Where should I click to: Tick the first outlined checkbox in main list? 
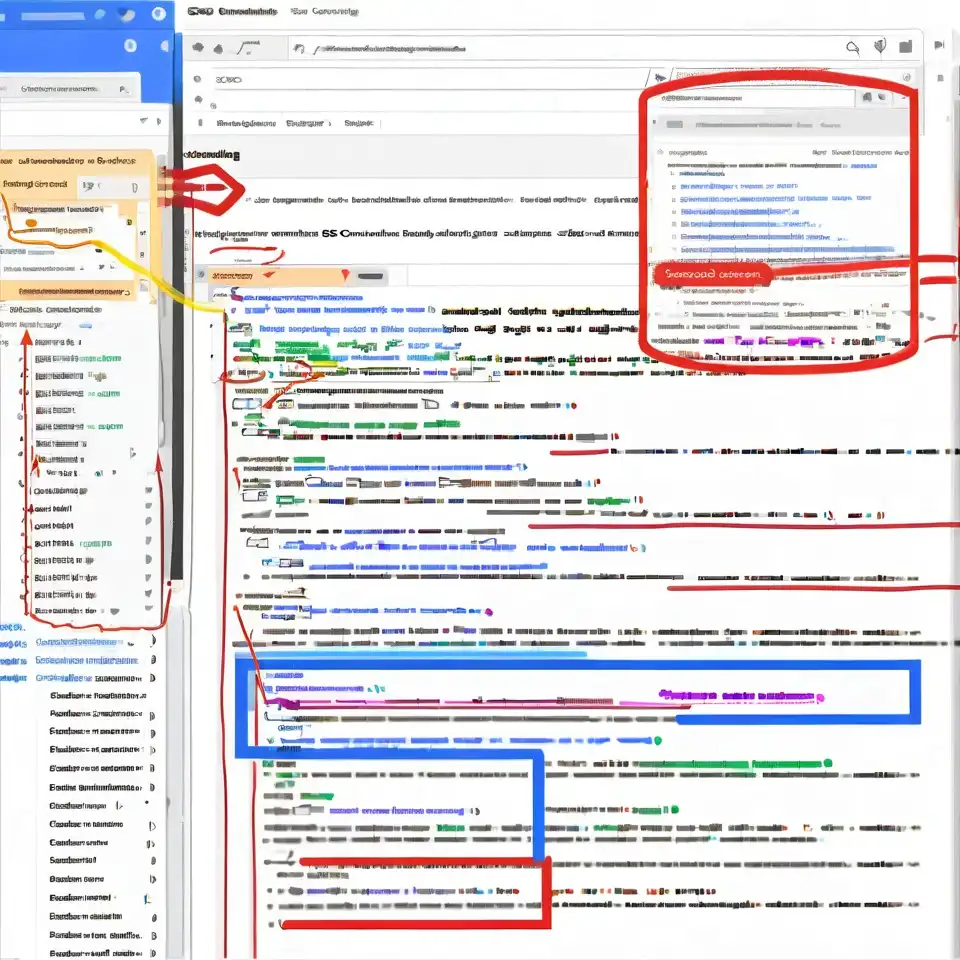coord(241,405)
